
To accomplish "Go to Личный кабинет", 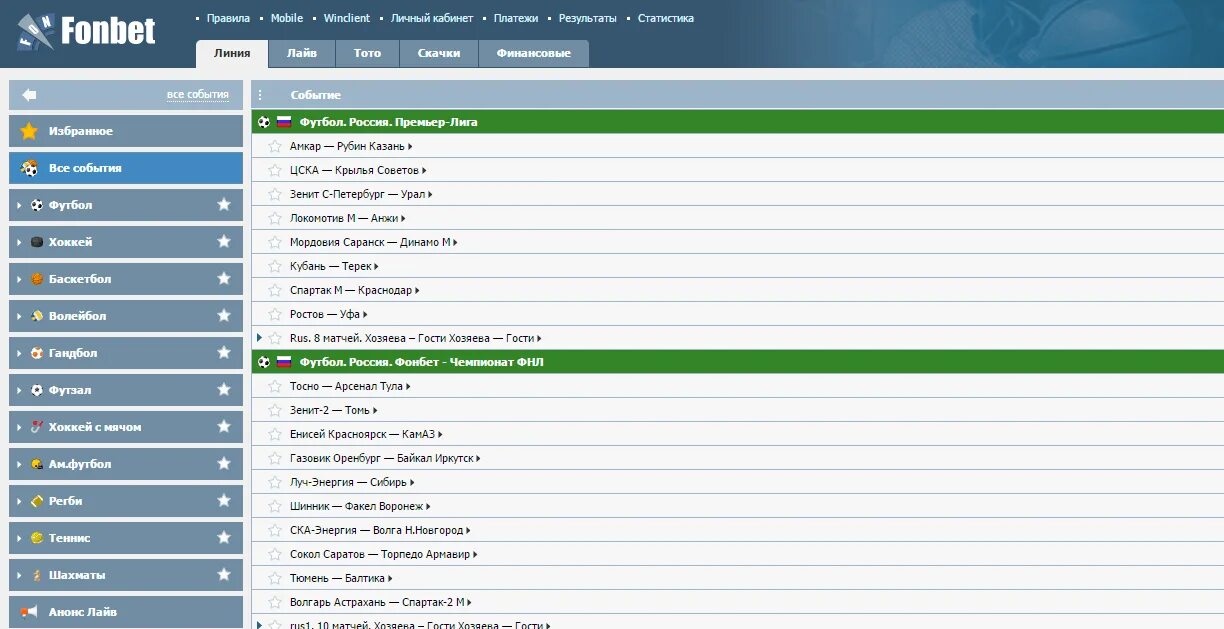I will (x=432, y=18).
